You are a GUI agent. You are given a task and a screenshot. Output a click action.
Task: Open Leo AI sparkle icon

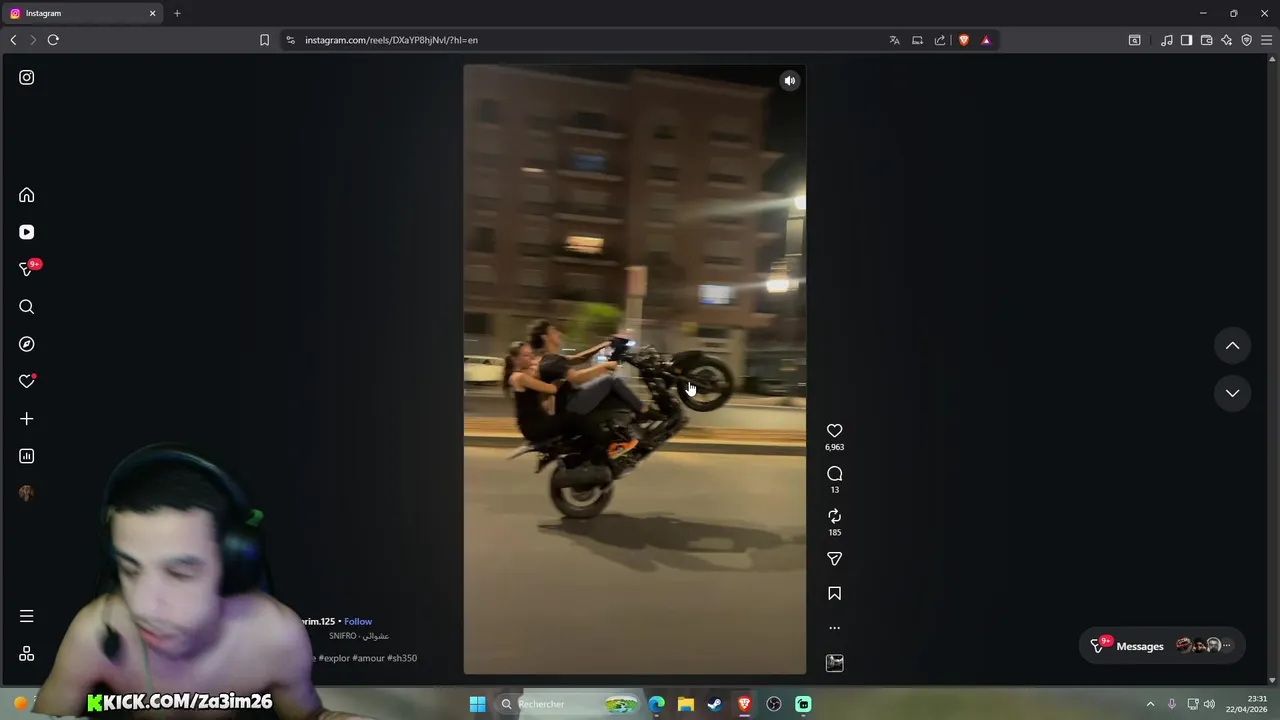[x=1226, y=40]
